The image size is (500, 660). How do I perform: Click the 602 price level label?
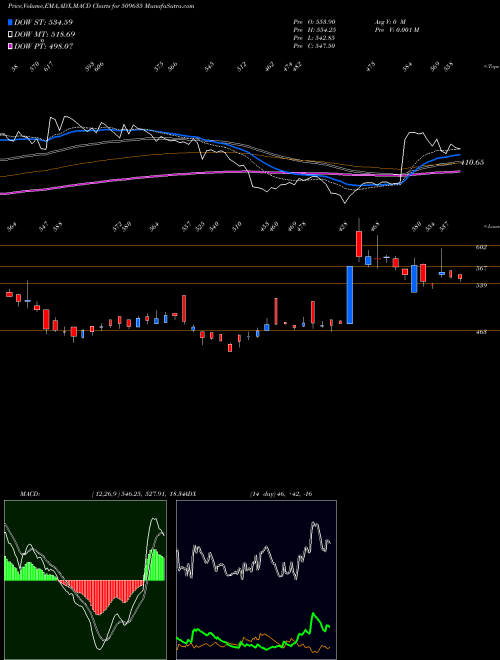[481, 247]
